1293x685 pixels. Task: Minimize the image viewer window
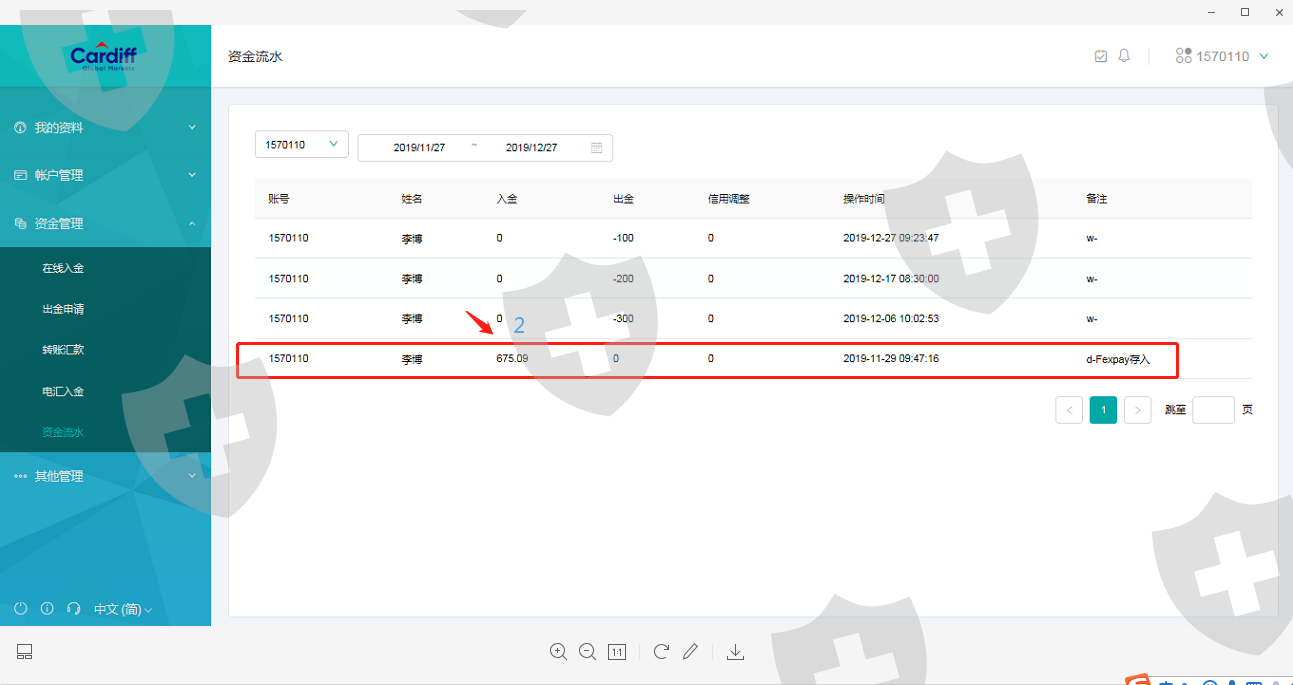pos(1213,12)
